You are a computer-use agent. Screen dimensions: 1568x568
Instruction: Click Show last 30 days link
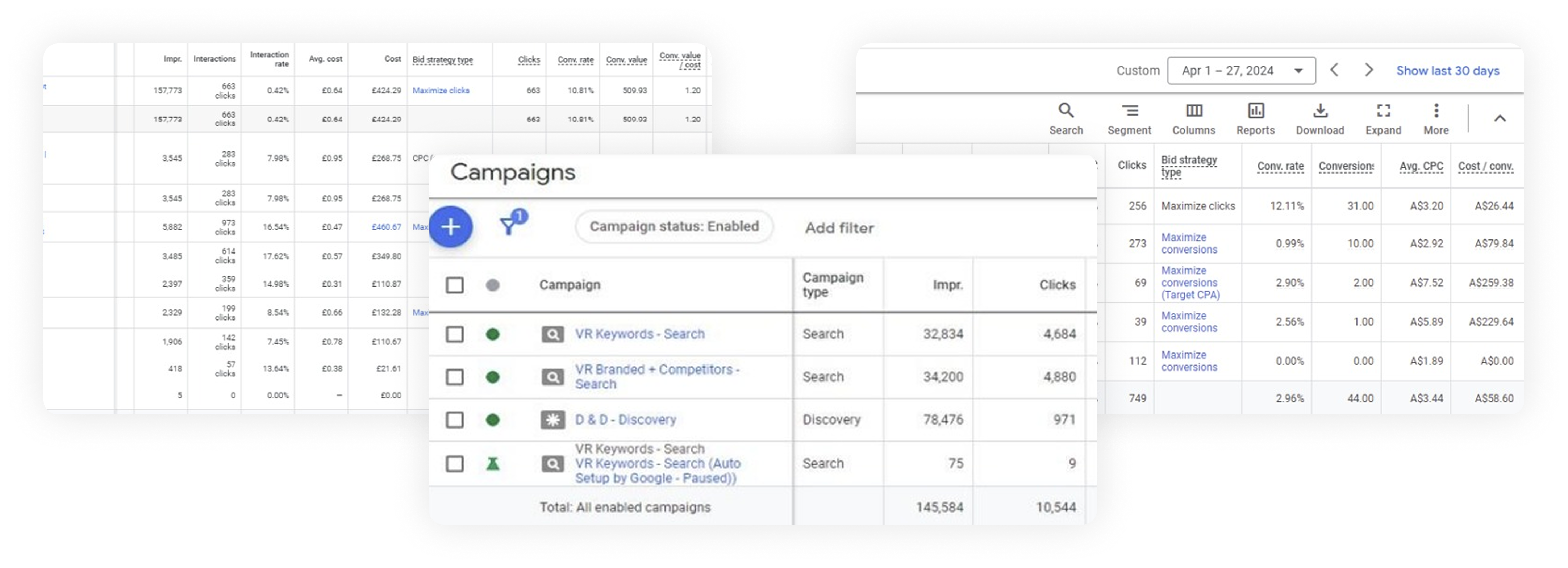click(x=1447, y=71)
